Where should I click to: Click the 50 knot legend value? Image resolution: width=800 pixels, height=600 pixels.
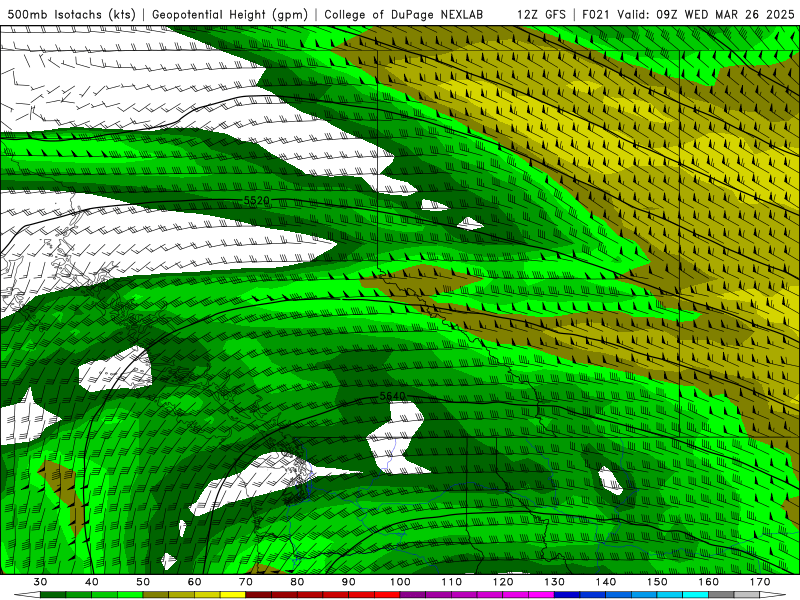143,582
